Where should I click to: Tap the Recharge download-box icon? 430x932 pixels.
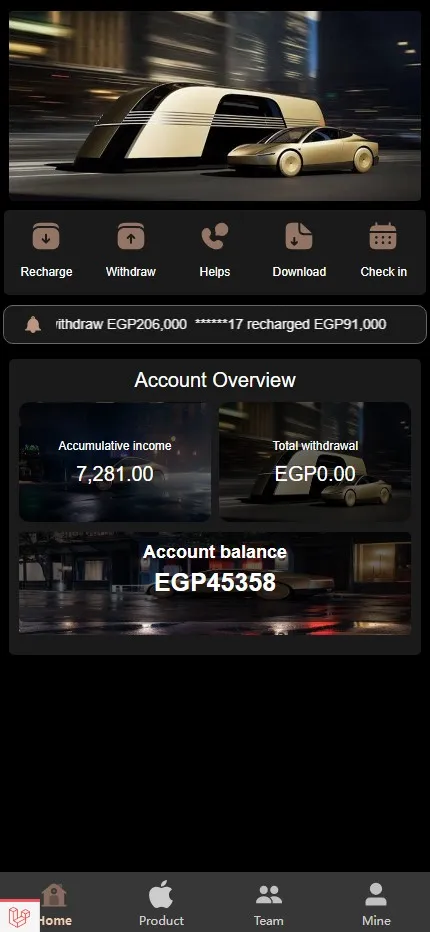click(46, 236)
